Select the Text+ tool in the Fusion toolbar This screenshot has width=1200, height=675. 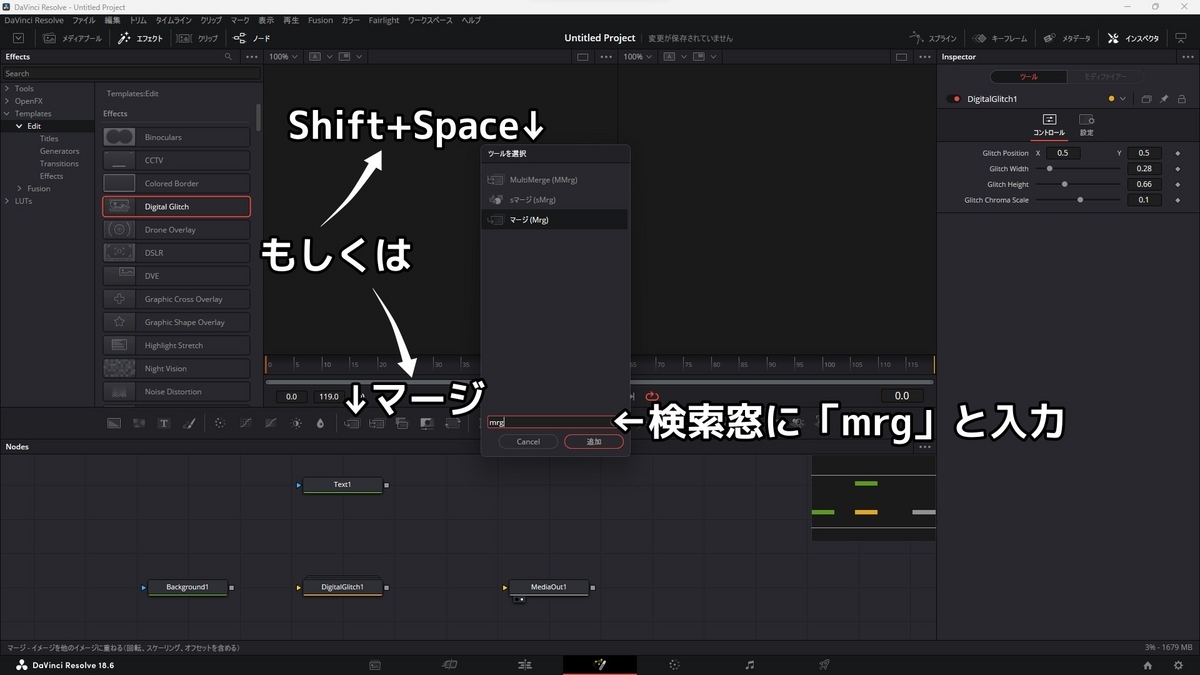click(x=164, y=423)
